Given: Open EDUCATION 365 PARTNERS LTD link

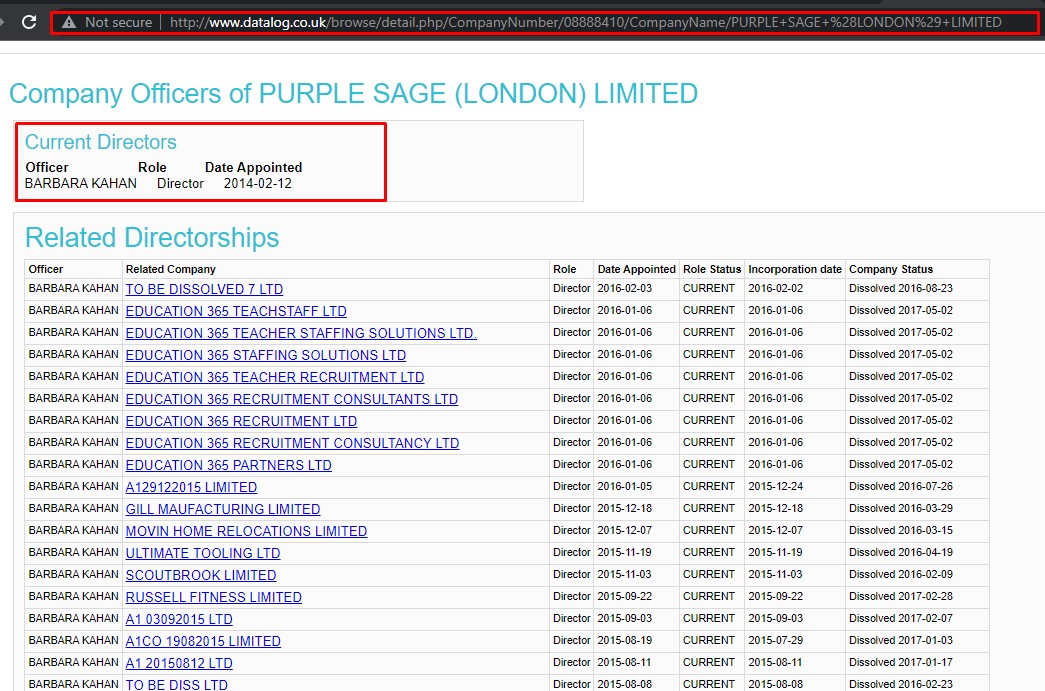Looking at the screenshot, I should point(229,465).
